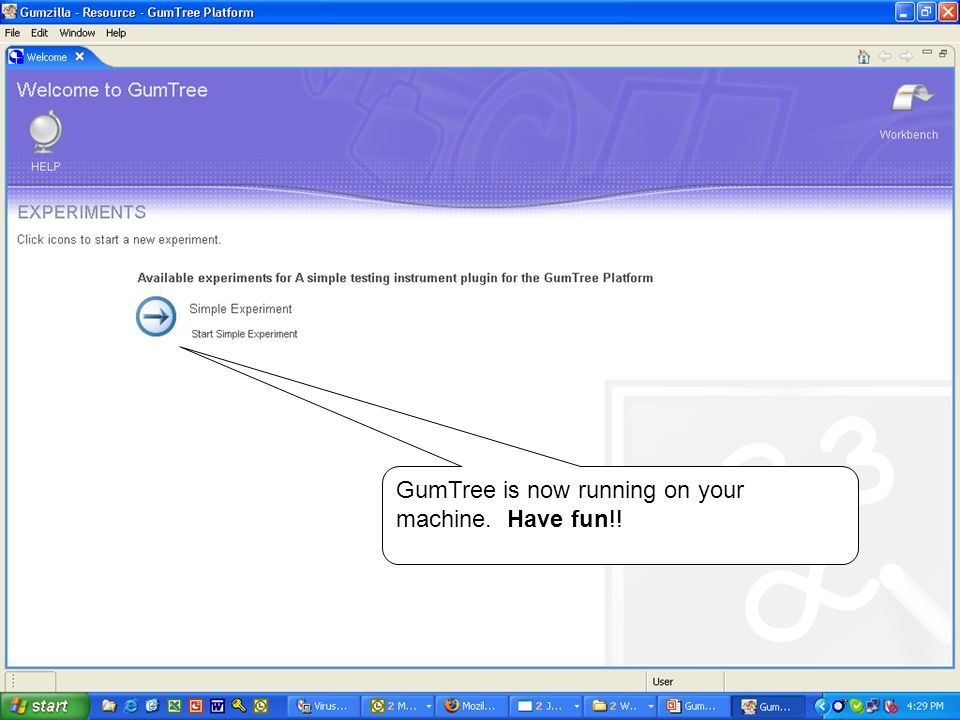The image size is (960, 720).
Task: Click the GumTree application title bar icon
Action: 9,12
